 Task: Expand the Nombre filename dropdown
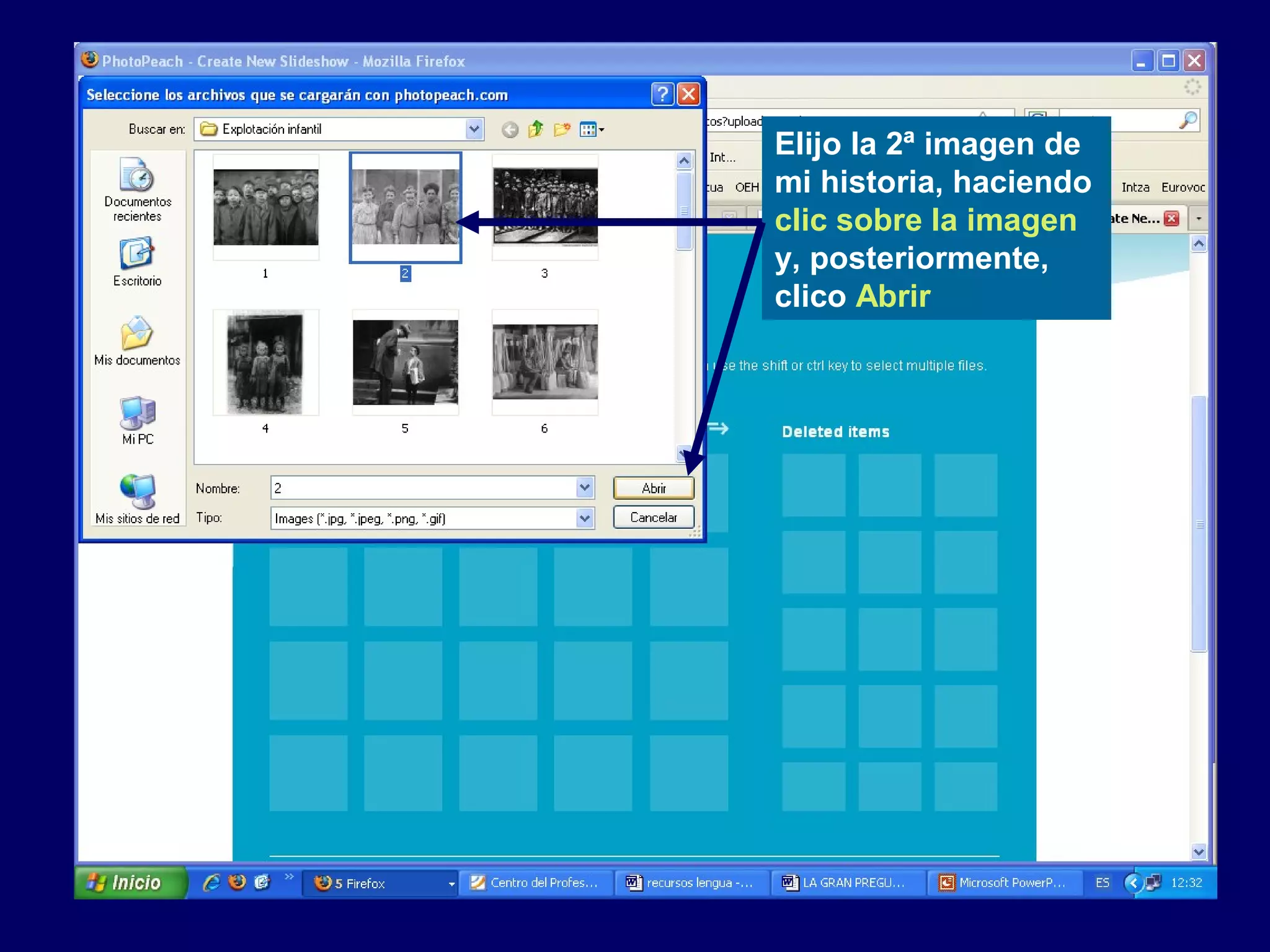click(x=584, y=488)
